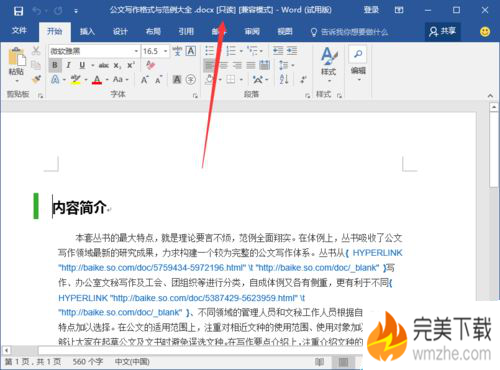The image size is (500, 370).
Task: Select the Format Painter brush
Action: tap(36, 79)
